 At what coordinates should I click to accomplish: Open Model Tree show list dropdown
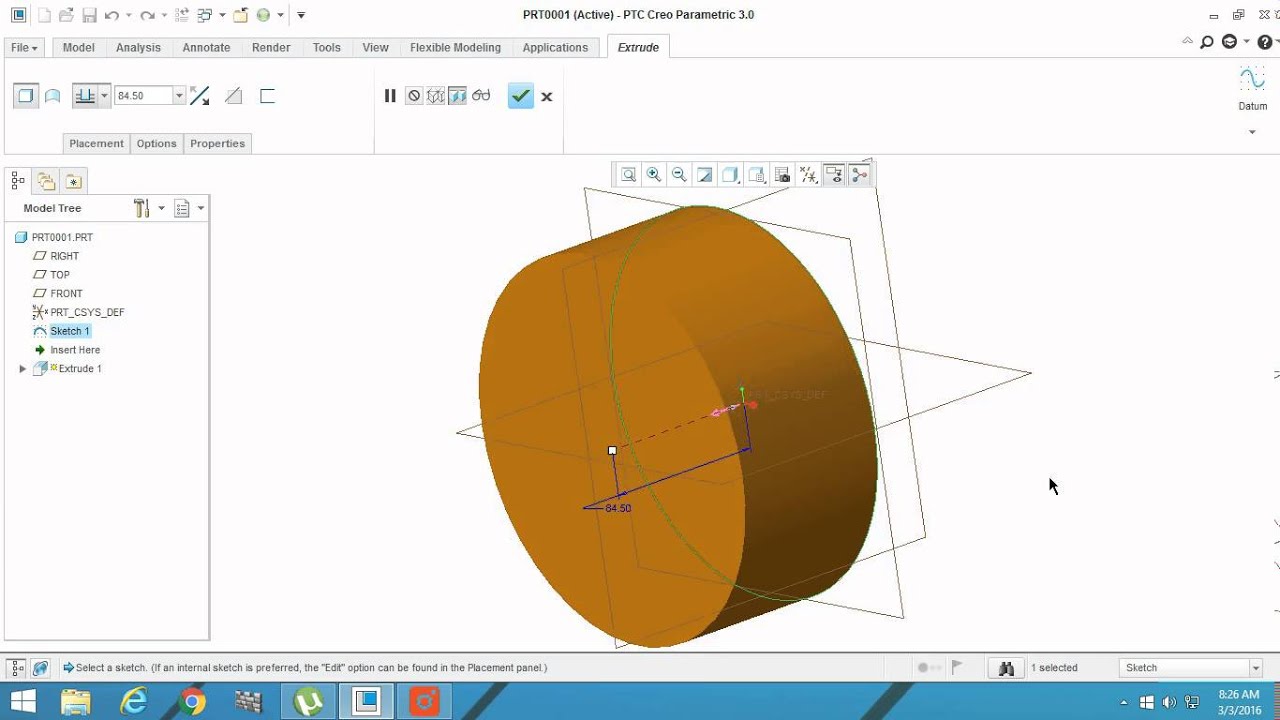(188, 208)
